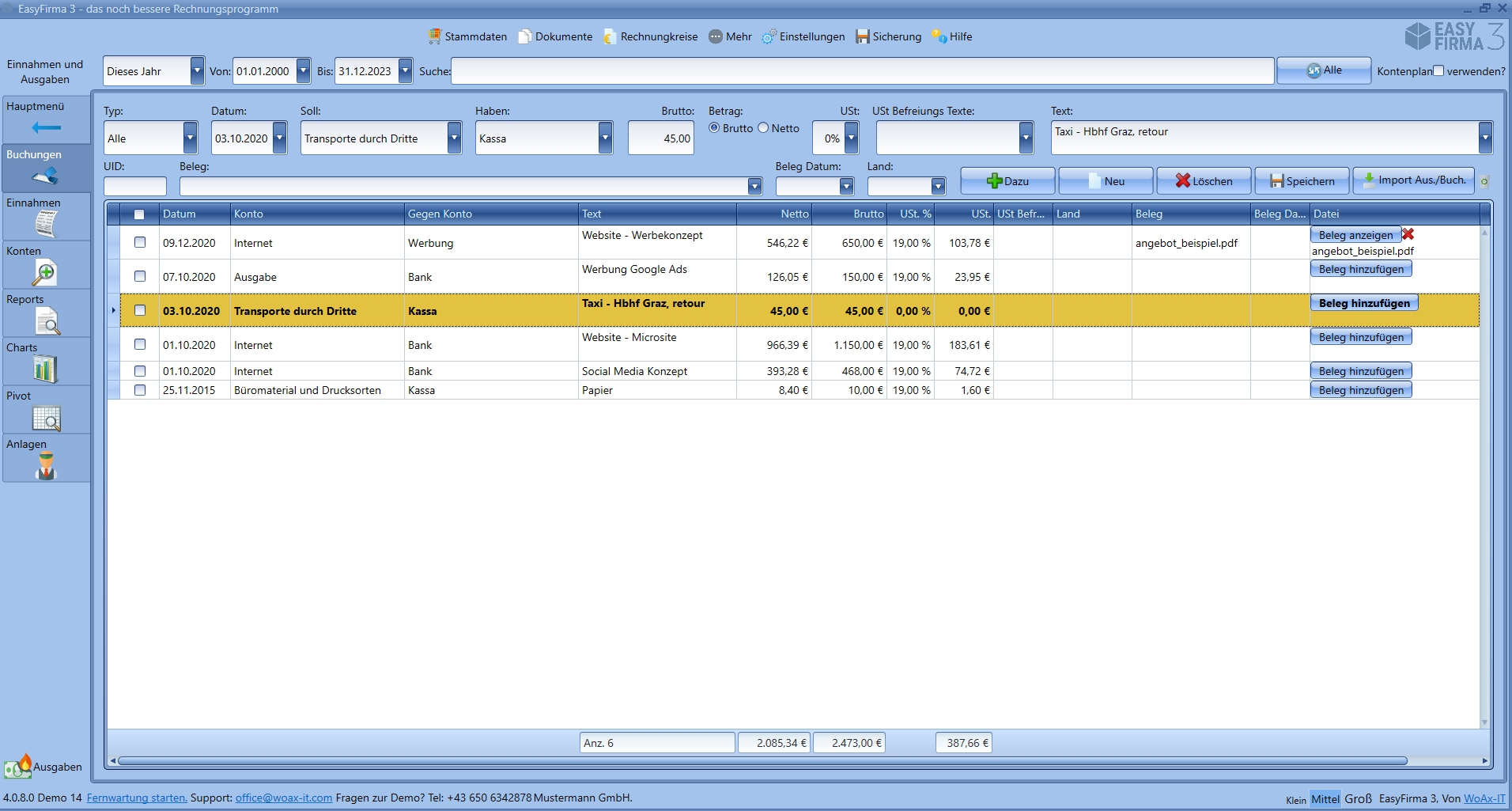Open the Datum 03.10.2020 dropdown
Screen dimensions: 1512x811
point(279,138)
